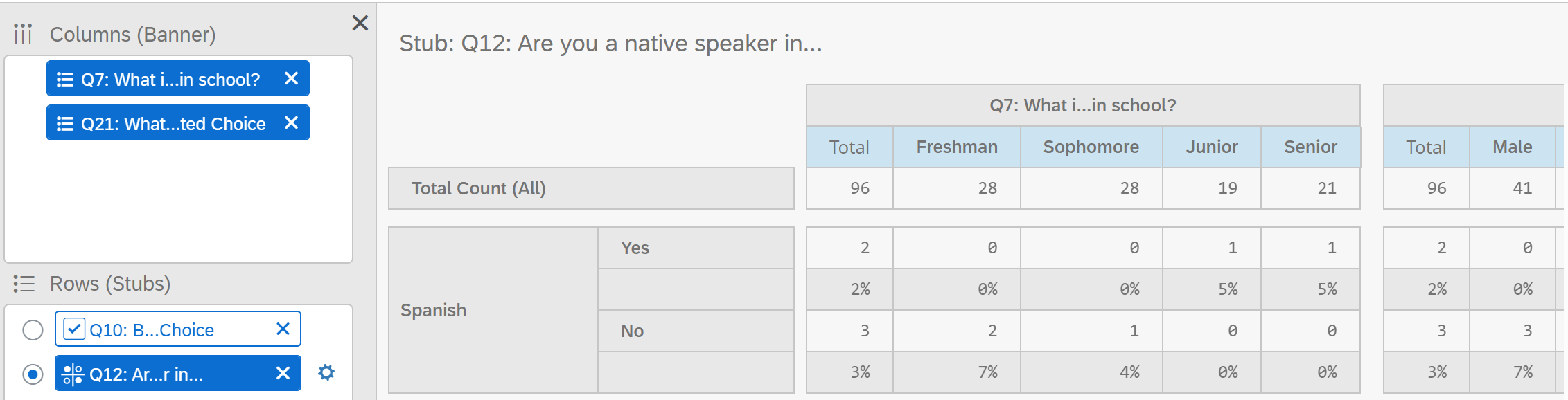The height and width of the screenshot is (400, 1568).
Task: Click list icon on Q21 banner chip
Action: click(x=65, y=124)
